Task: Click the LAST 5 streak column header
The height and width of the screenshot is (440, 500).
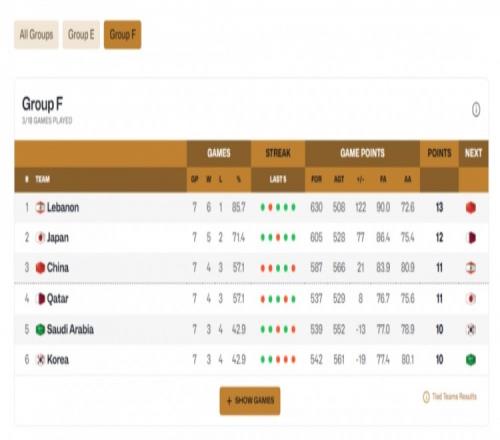Action: tap(278, 179)
